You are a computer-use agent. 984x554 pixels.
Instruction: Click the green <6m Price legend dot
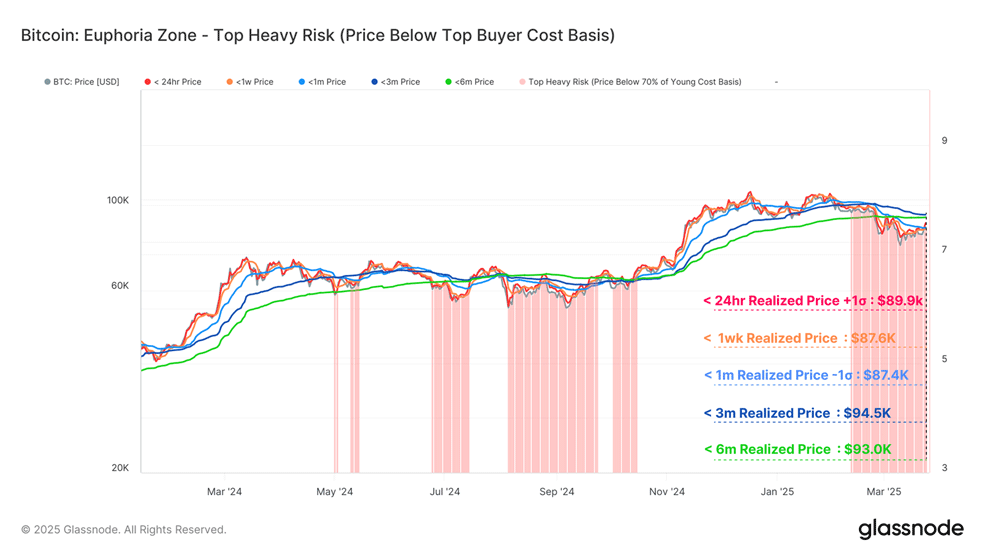449,82
